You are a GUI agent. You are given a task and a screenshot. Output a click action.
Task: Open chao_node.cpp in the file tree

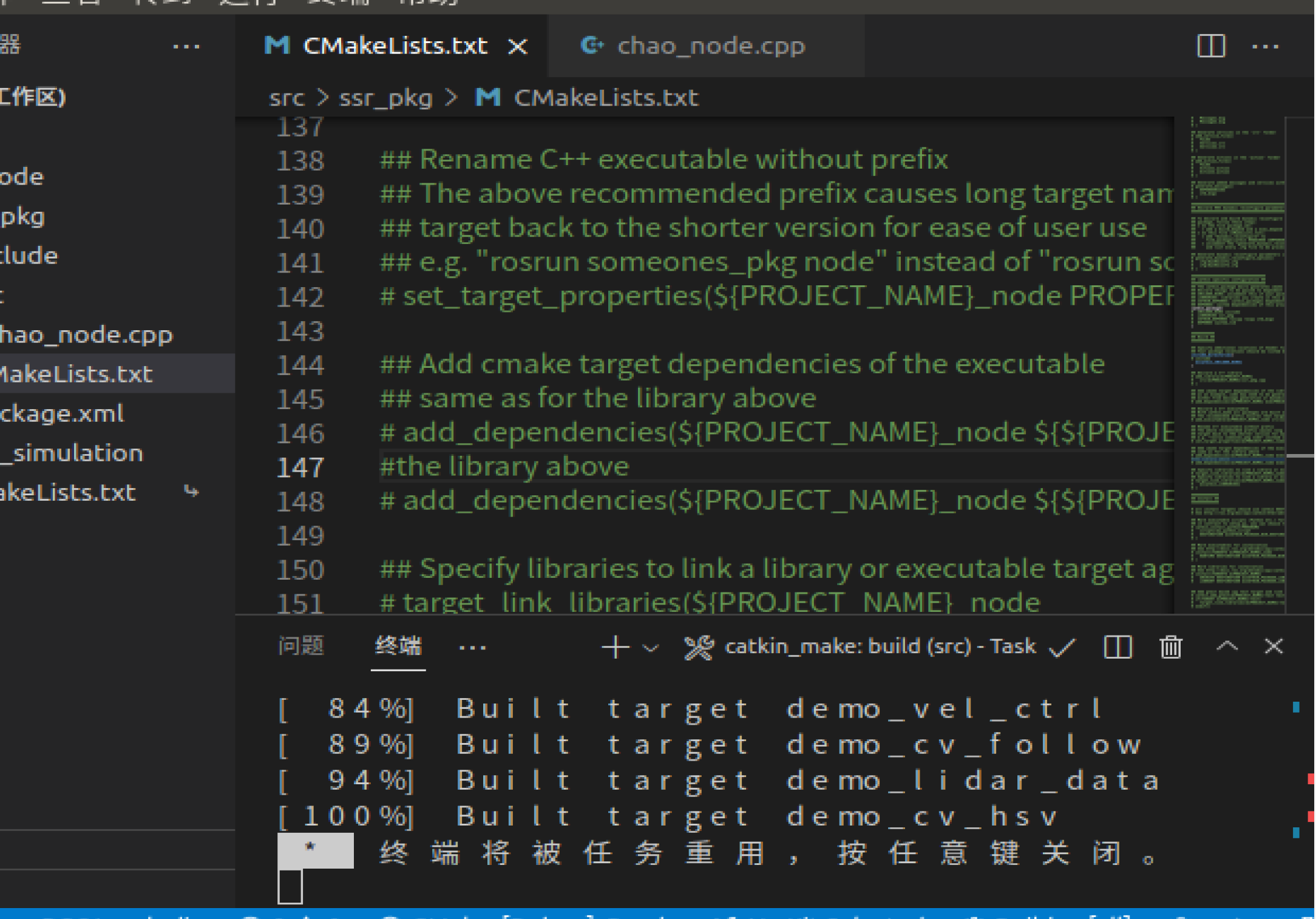(86, 334)
